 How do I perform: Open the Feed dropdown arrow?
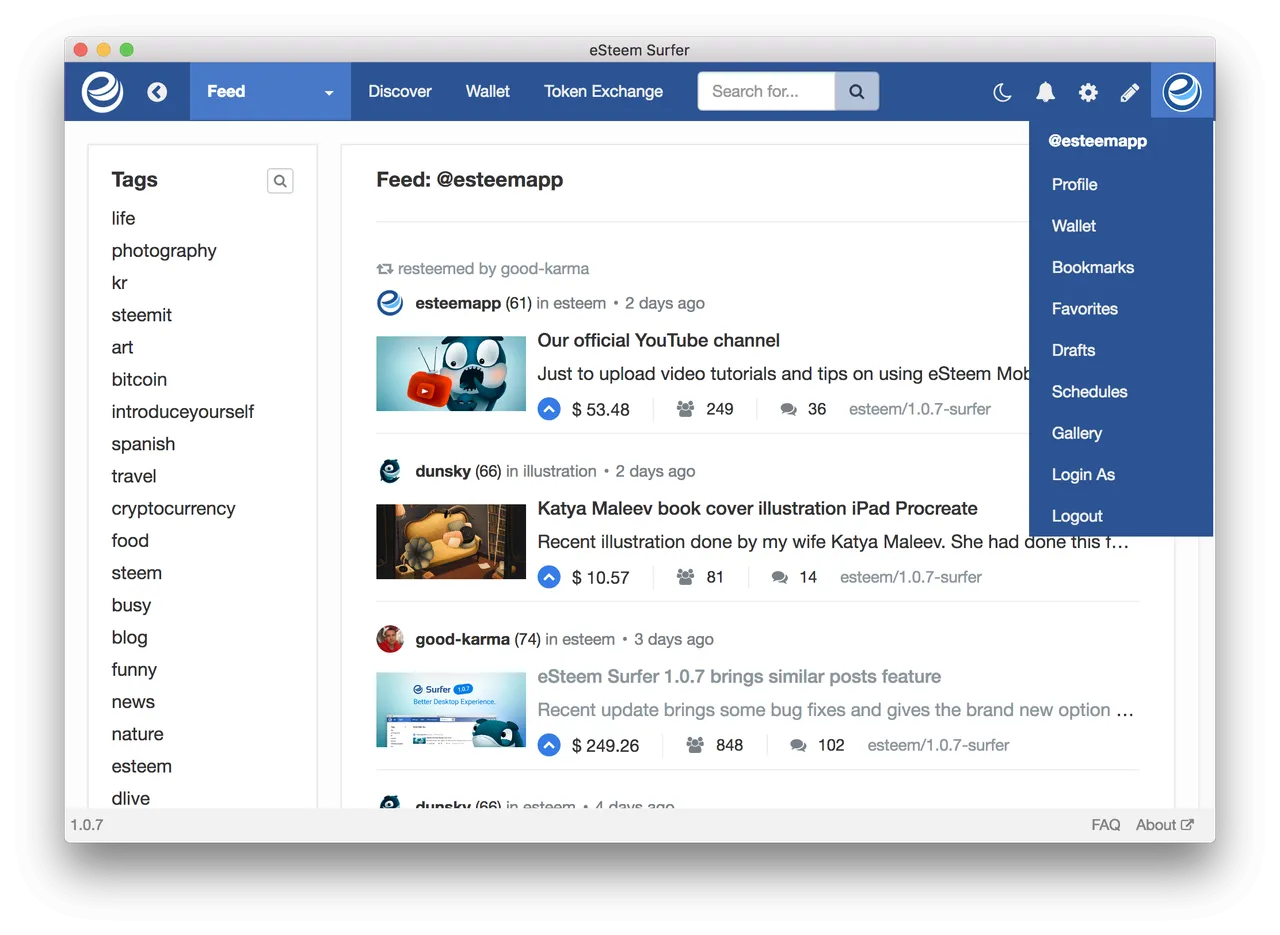click(x=329, y=93)
